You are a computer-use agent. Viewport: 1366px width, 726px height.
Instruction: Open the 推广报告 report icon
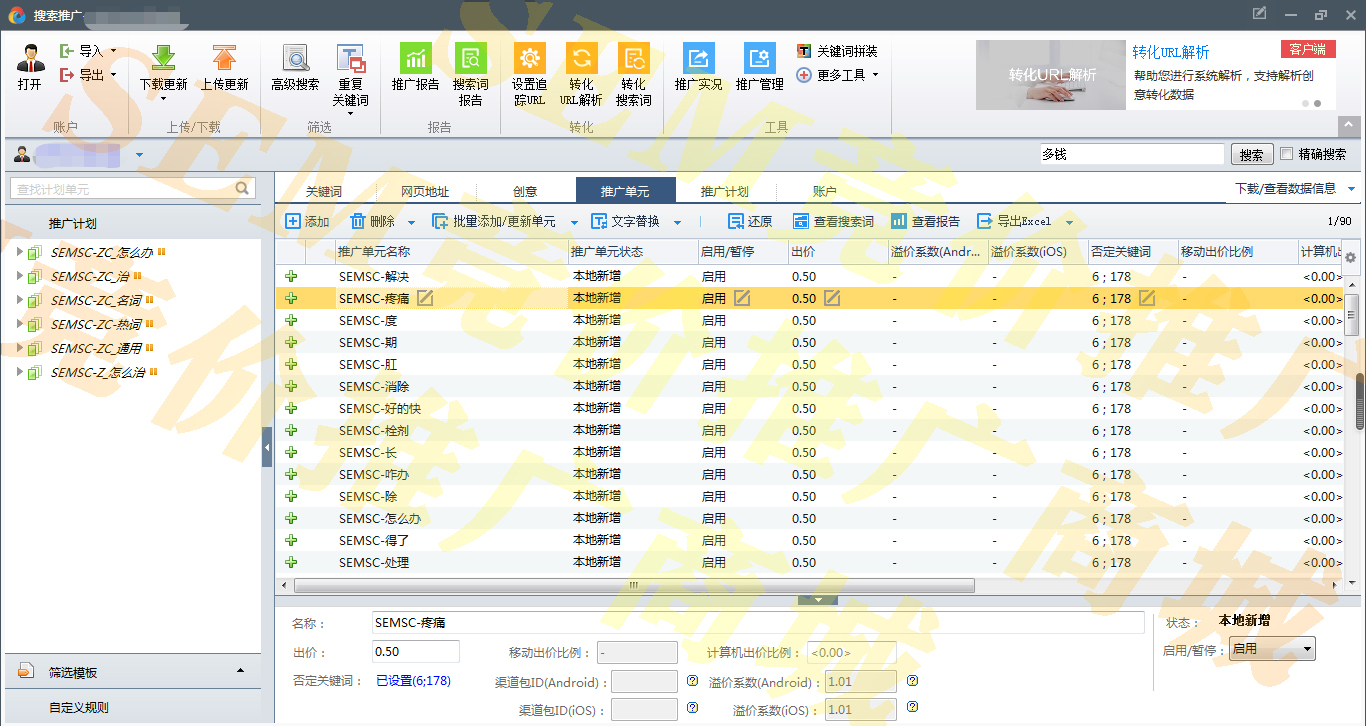pos(415,59)
